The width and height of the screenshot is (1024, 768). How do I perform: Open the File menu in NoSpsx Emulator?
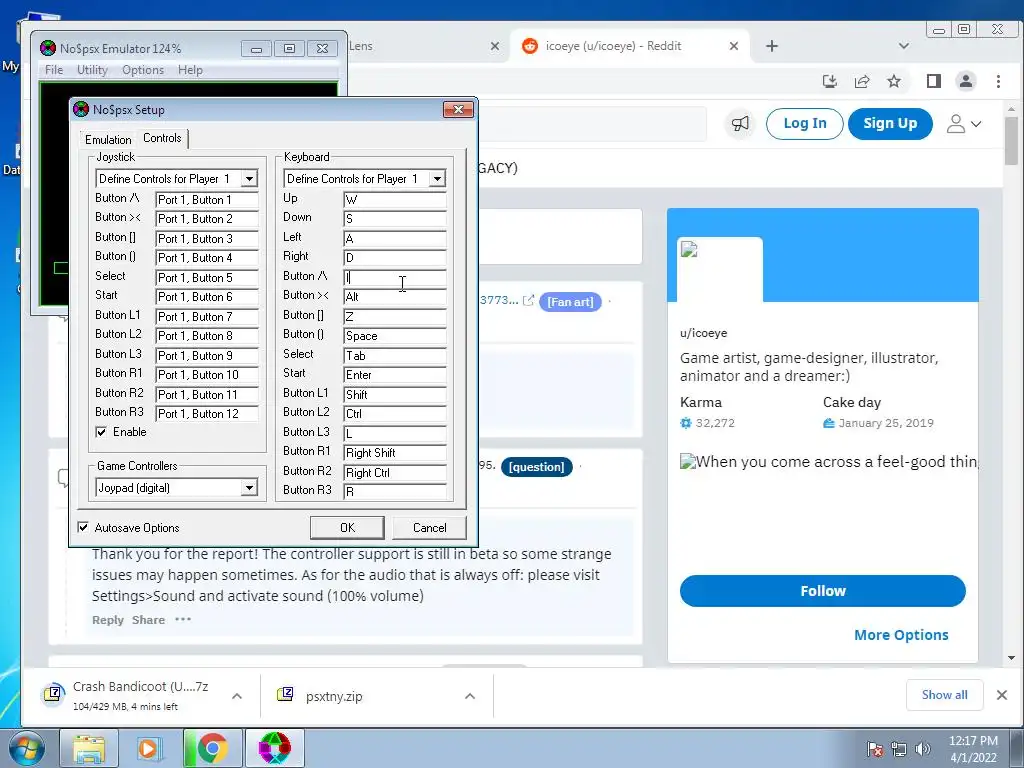(x=54, y=70)
